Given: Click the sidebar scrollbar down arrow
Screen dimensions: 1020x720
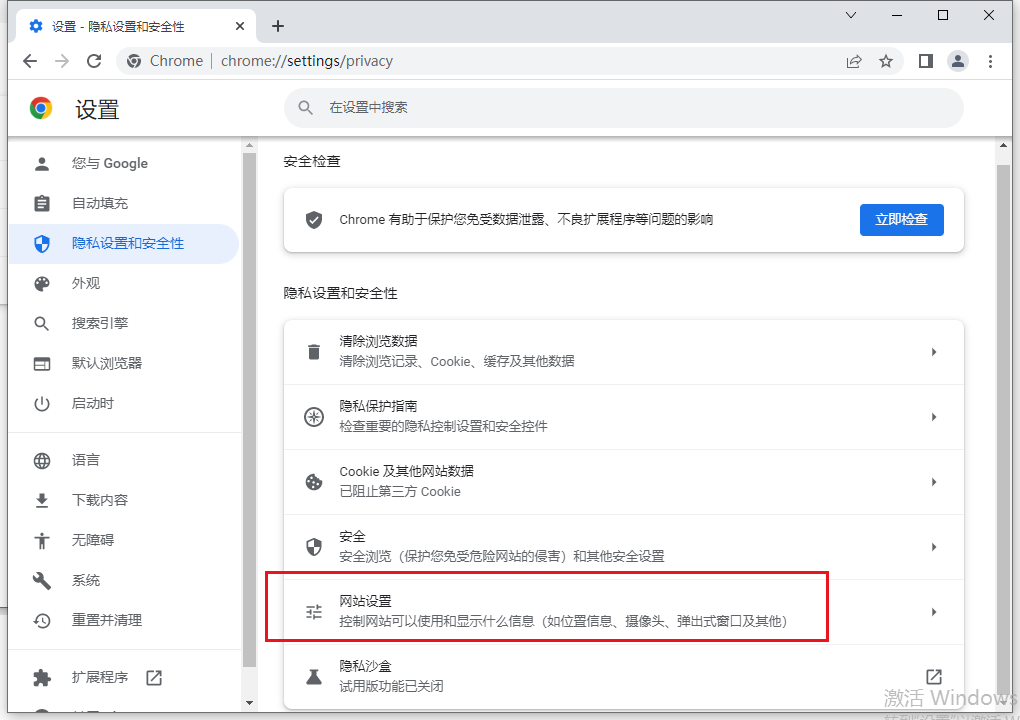Looking at the screenshot, I should point(249,702).
